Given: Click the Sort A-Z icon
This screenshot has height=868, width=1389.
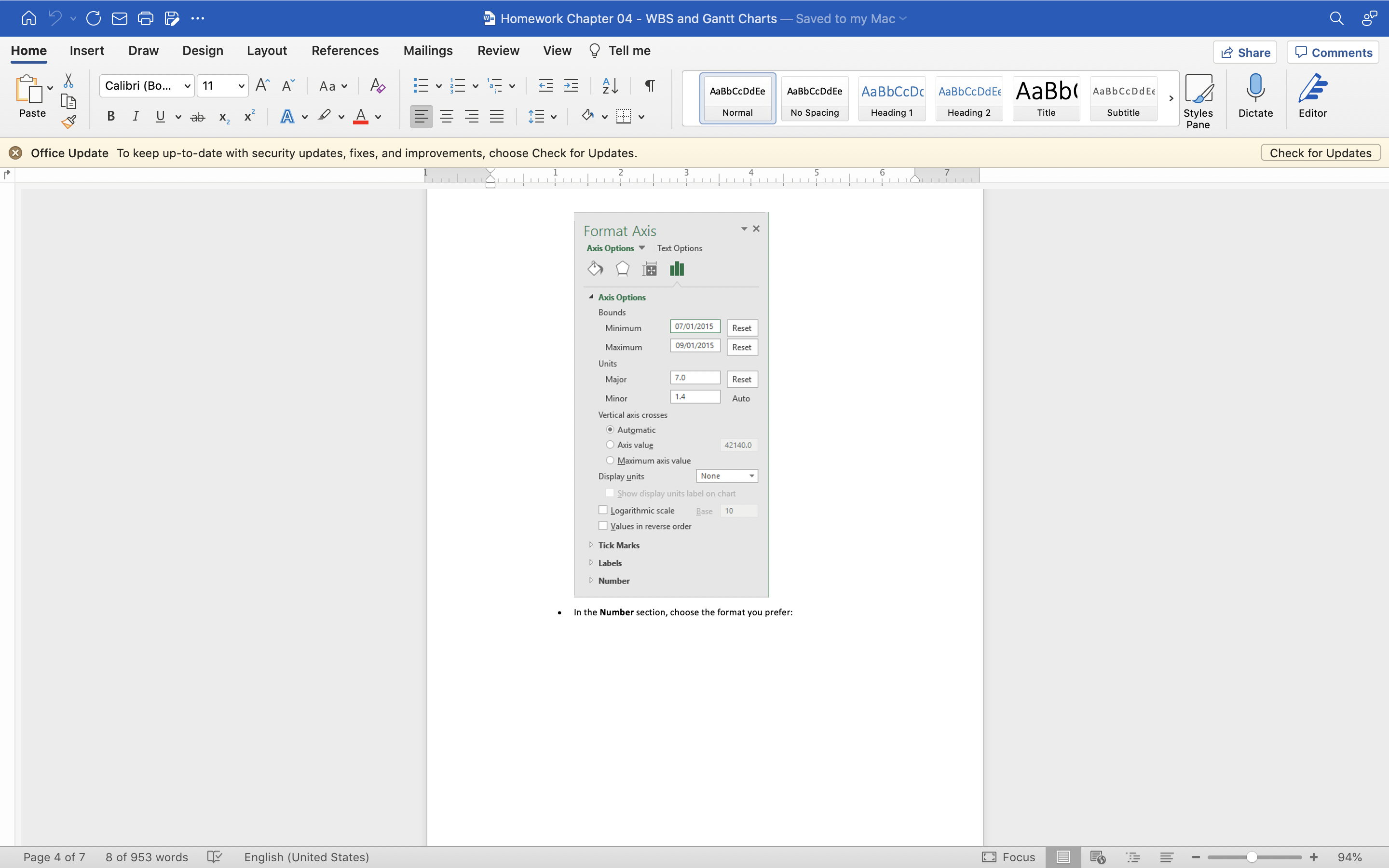Looking at the screenshot, I should point(610,86).
